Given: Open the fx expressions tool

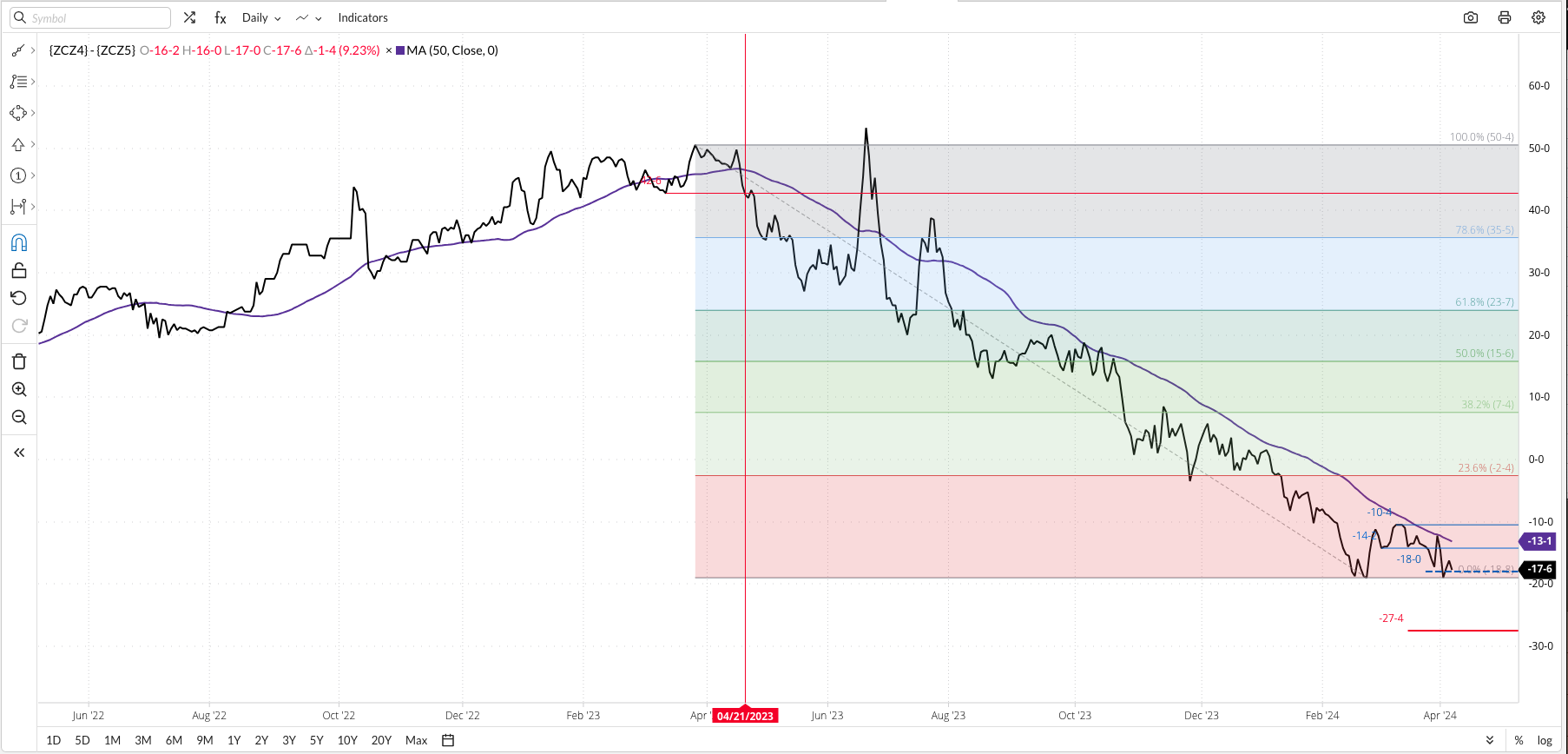Looking at the screenshot, I should pos(221,17).
